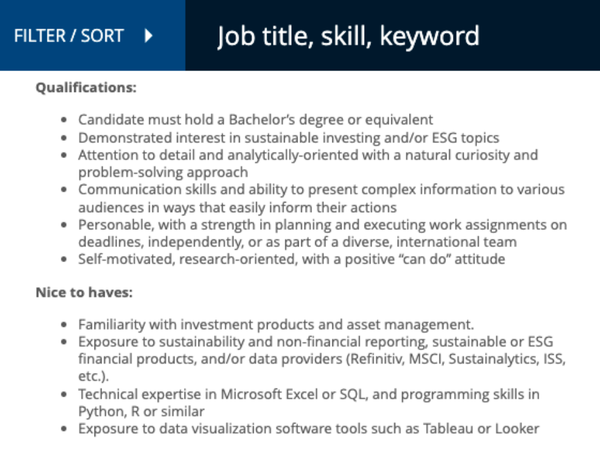Click the Python, R or similar text
600x457 pixels.
(146, 411)
